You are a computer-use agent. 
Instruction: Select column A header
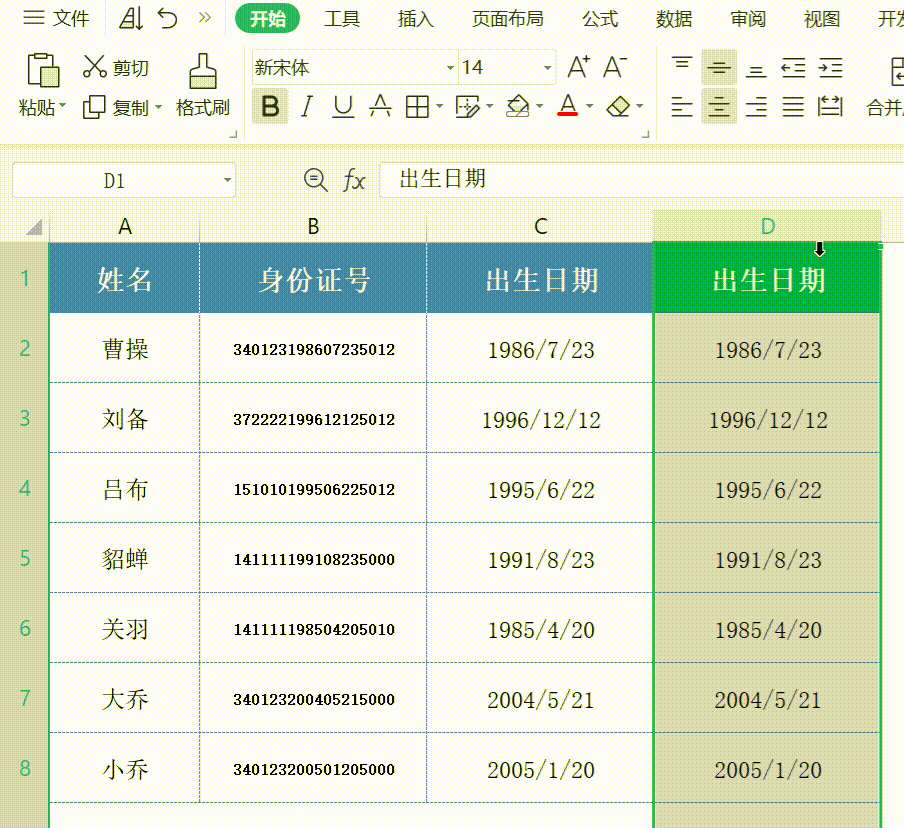tap(125, 227)
